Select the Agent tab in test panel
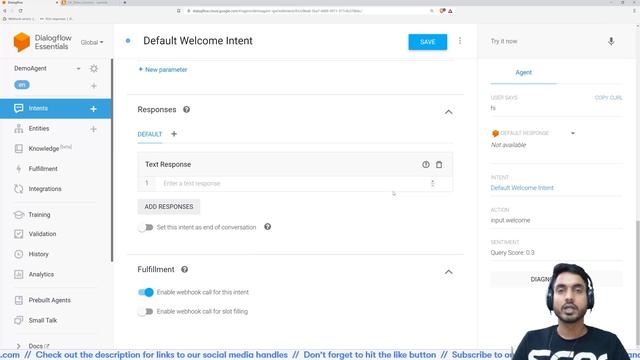The height and width of the screenshot is (360, 640). point(524,72)
